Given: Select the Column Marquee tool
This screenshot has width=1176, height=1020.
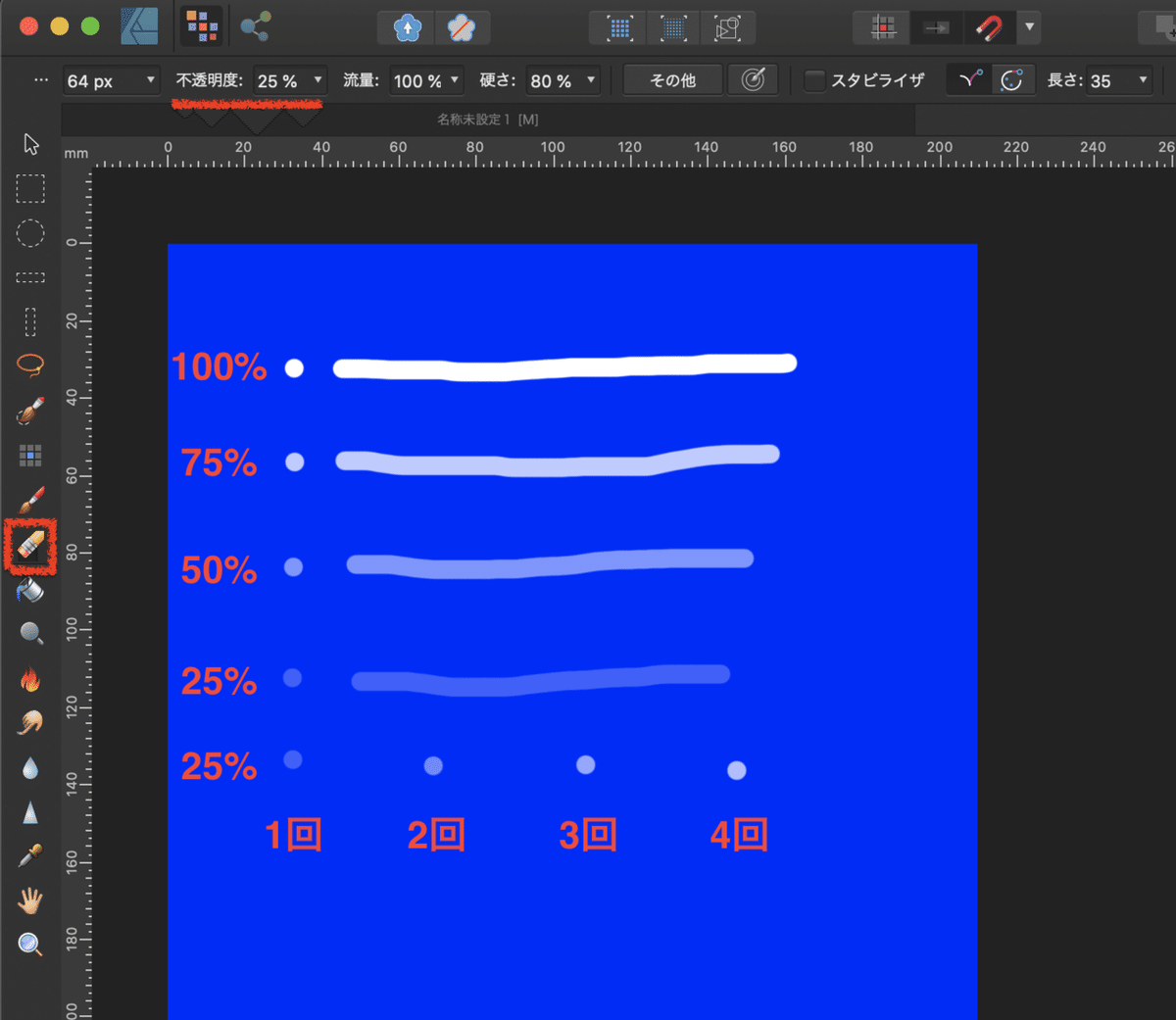Looking at the screenshot, I should 30,321.
